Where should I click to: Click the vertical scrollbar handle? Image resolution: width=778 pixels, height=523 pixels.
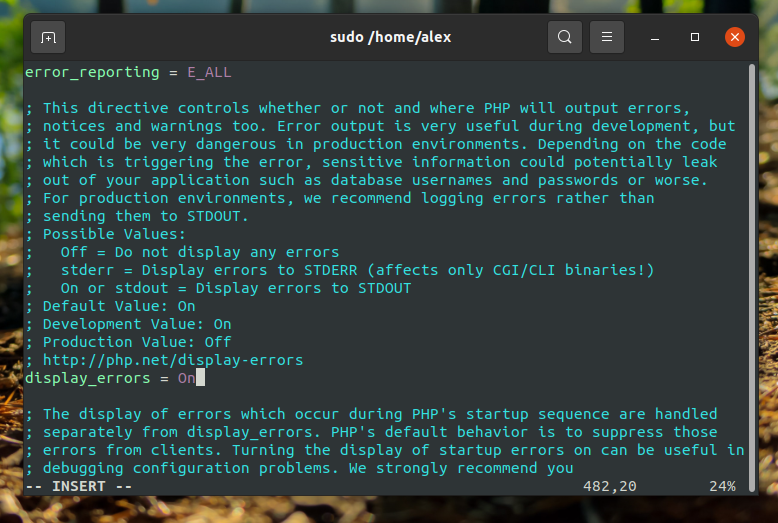click(752, 278)
